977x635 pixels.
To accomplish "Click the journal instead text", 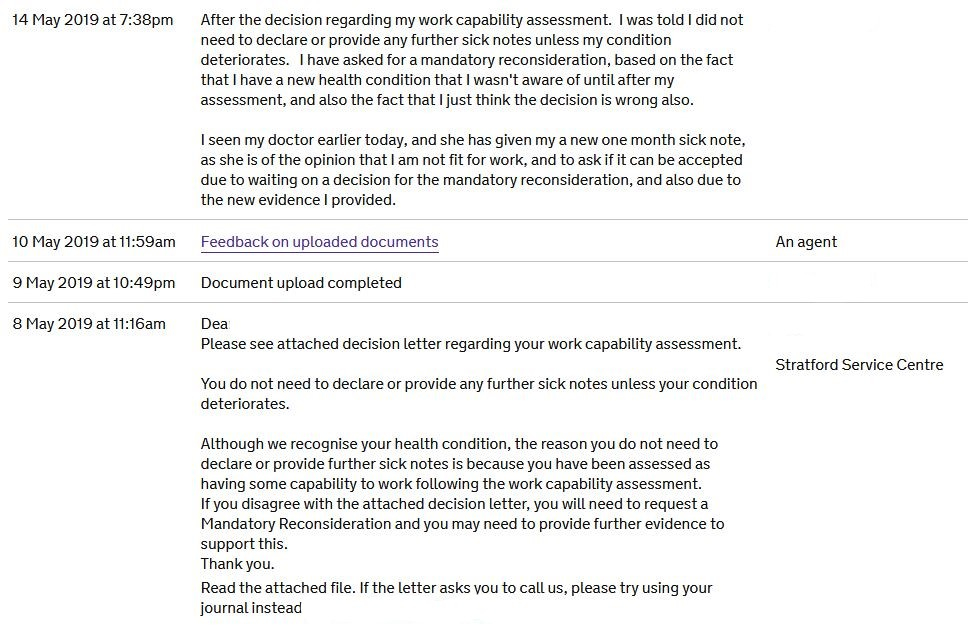I will (251, 608).
